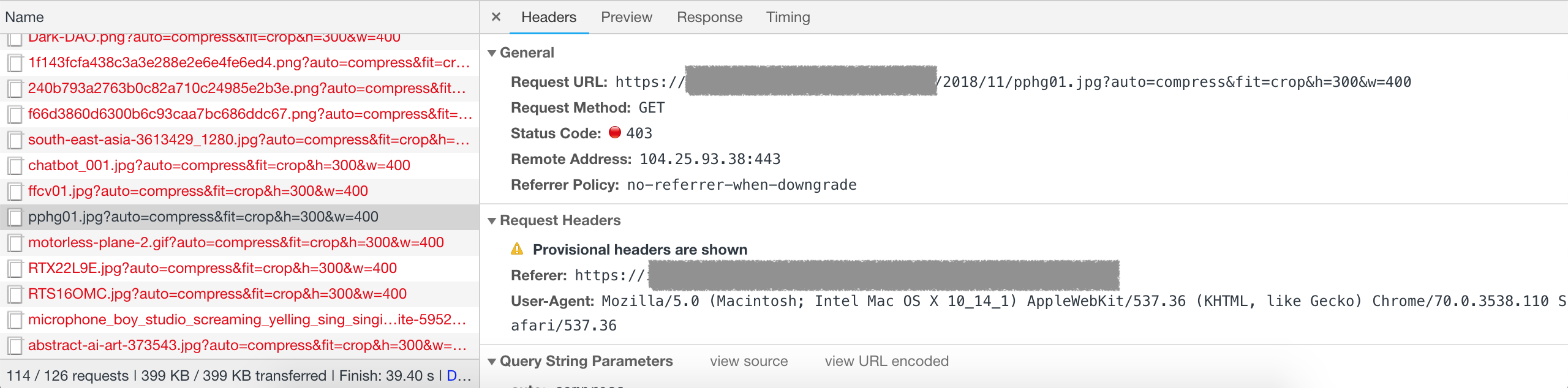
Task: Click the abstract-ai-art-373543.jpg file icon
Action: 15,346
